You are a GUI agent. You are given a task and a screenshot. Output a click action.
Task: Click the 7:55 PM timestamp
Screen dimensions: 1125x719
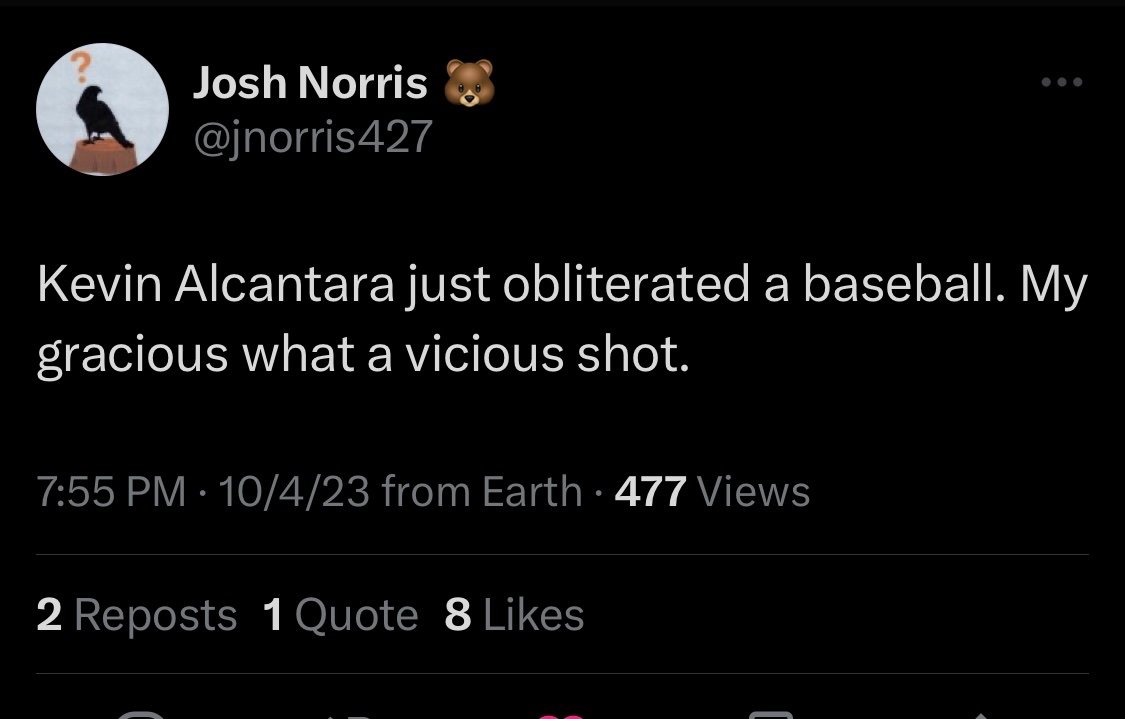[111, 491]
